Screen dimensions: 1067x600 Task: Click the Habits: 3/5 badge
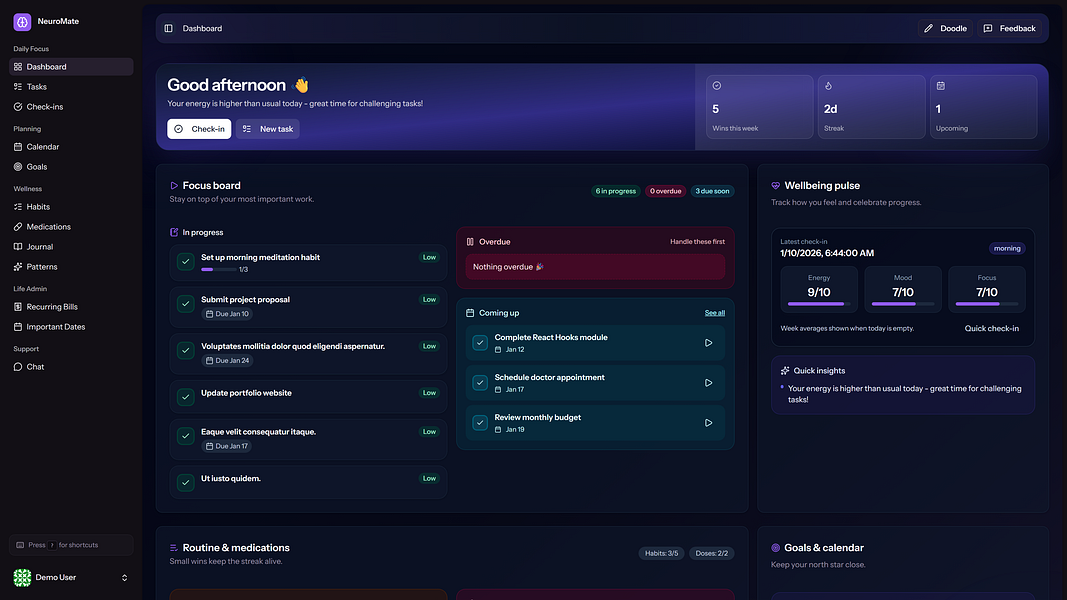661,553
